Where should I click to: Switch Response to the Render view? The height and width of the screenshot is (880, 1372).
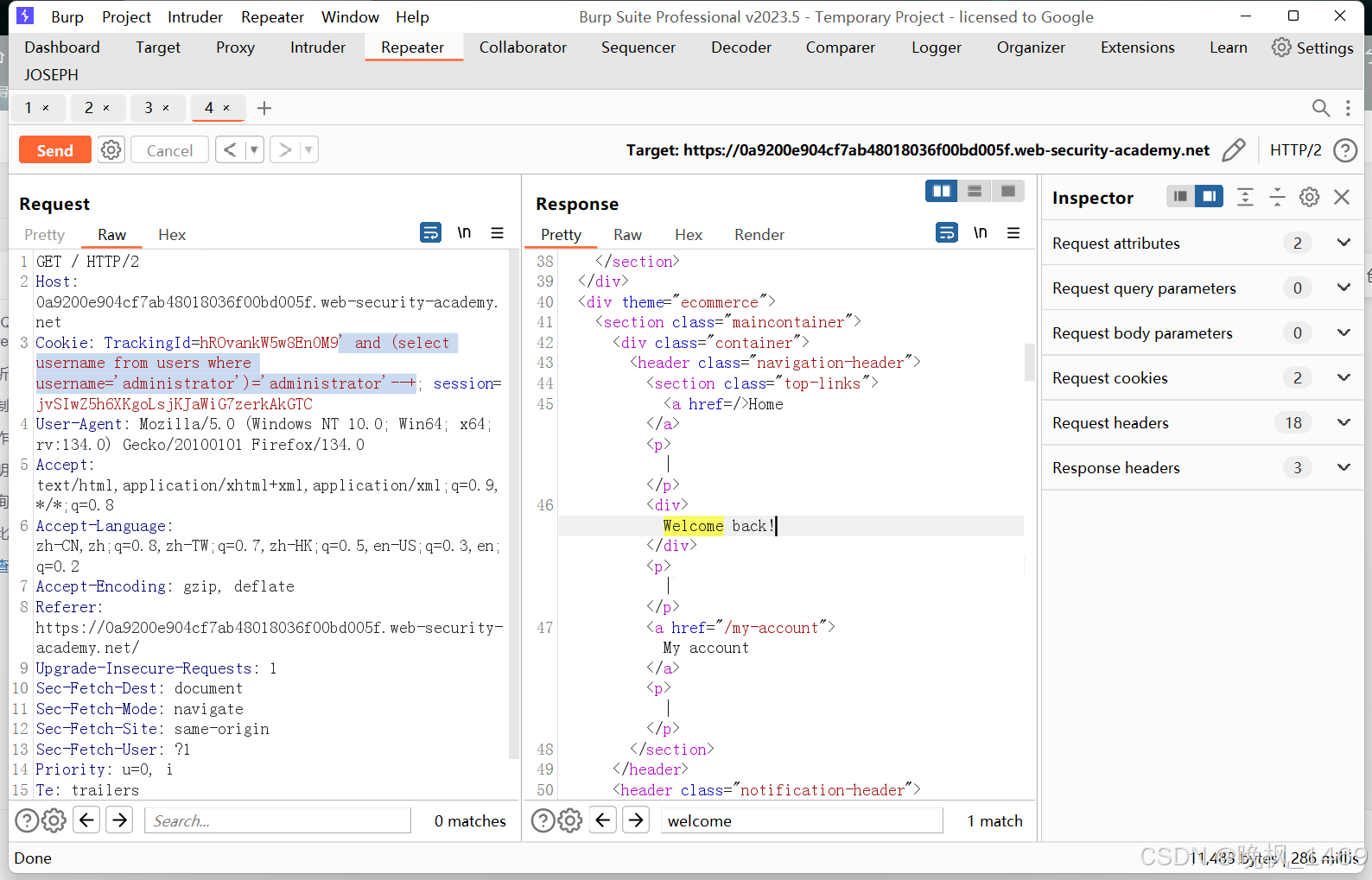coord(759,235)
